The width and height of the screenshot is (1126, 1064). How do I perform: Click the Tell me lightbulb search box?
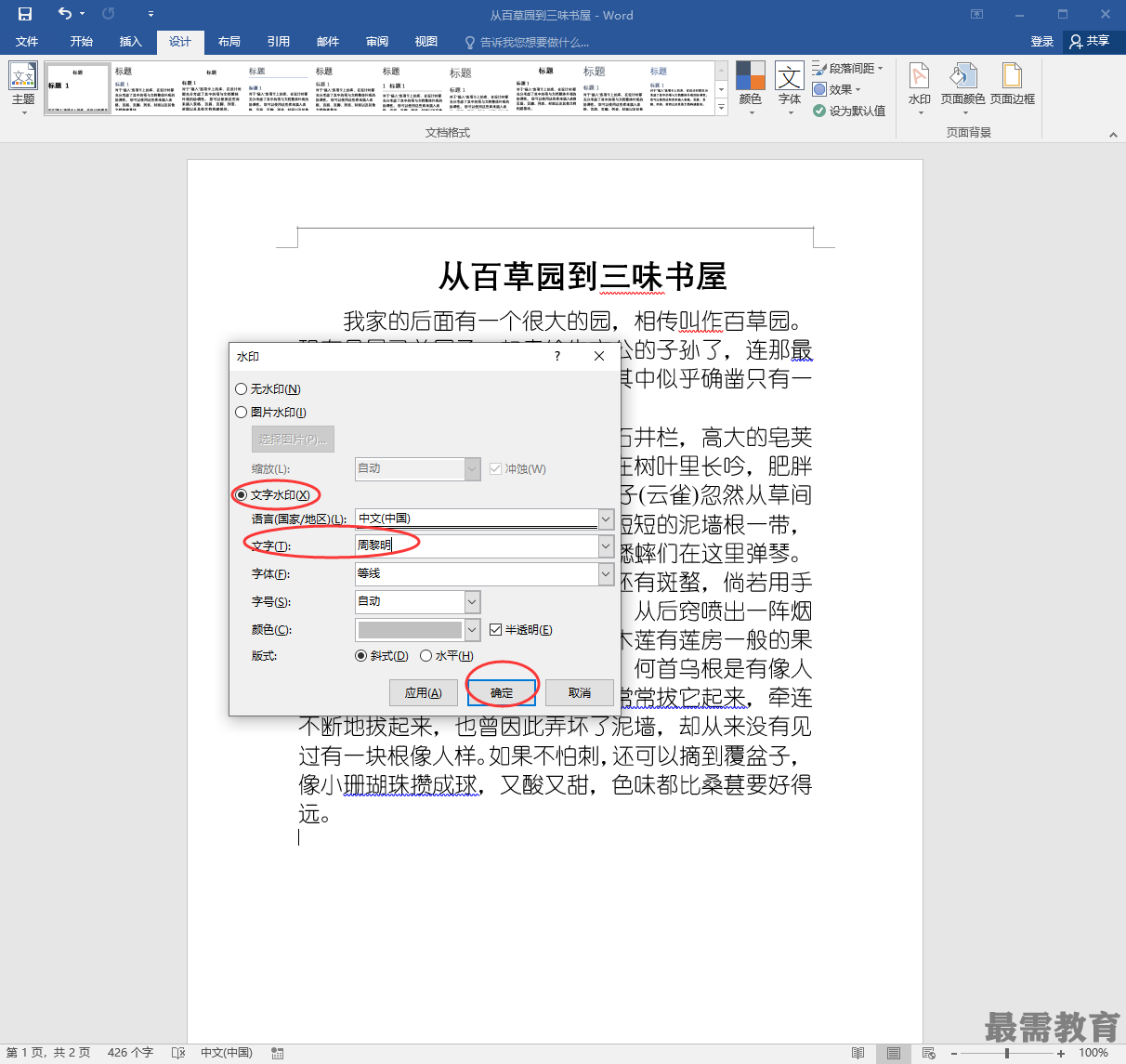point(527,42)
